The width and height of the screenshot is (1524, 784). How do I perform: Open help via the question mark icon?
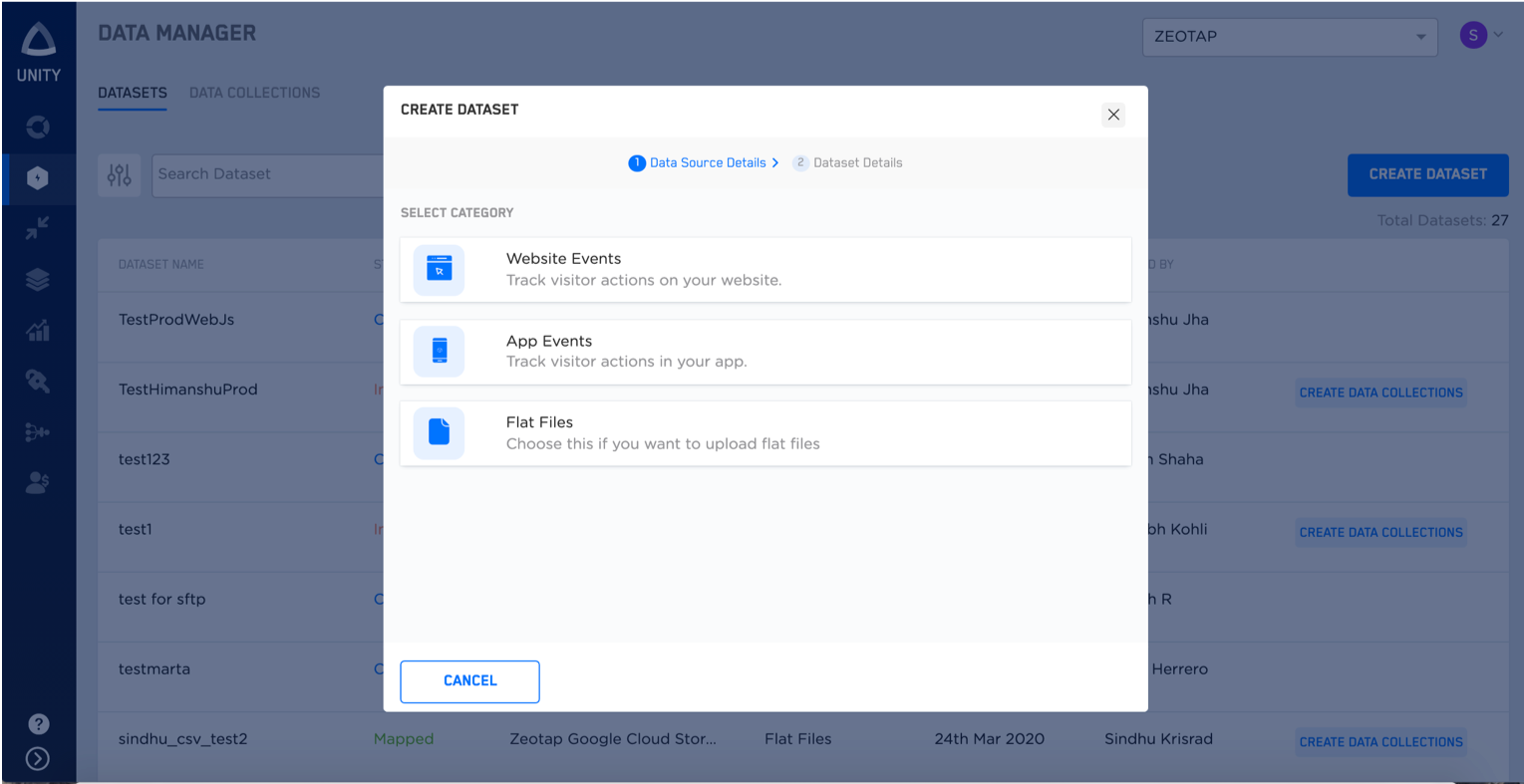(38, 724)
